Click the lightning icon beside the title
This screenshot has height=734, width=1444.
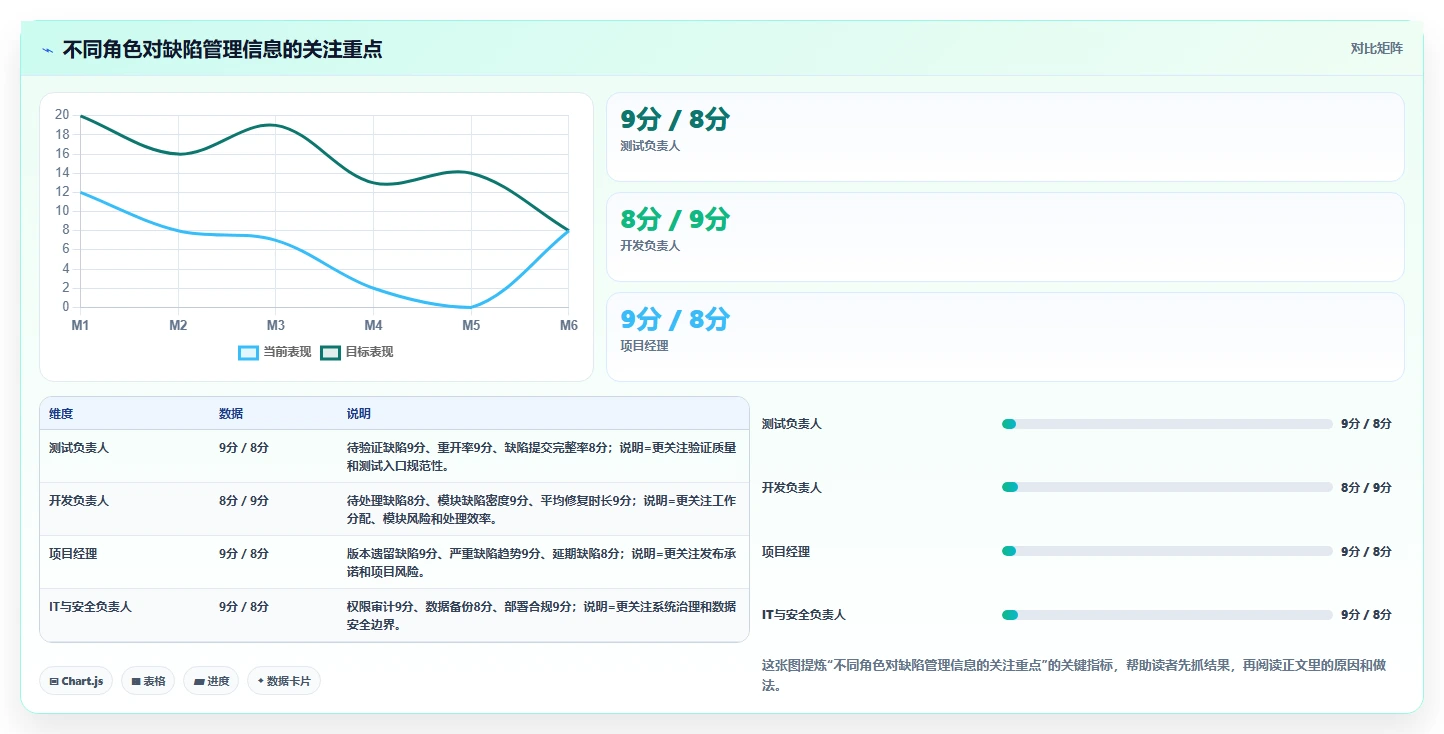pos(48,50)
